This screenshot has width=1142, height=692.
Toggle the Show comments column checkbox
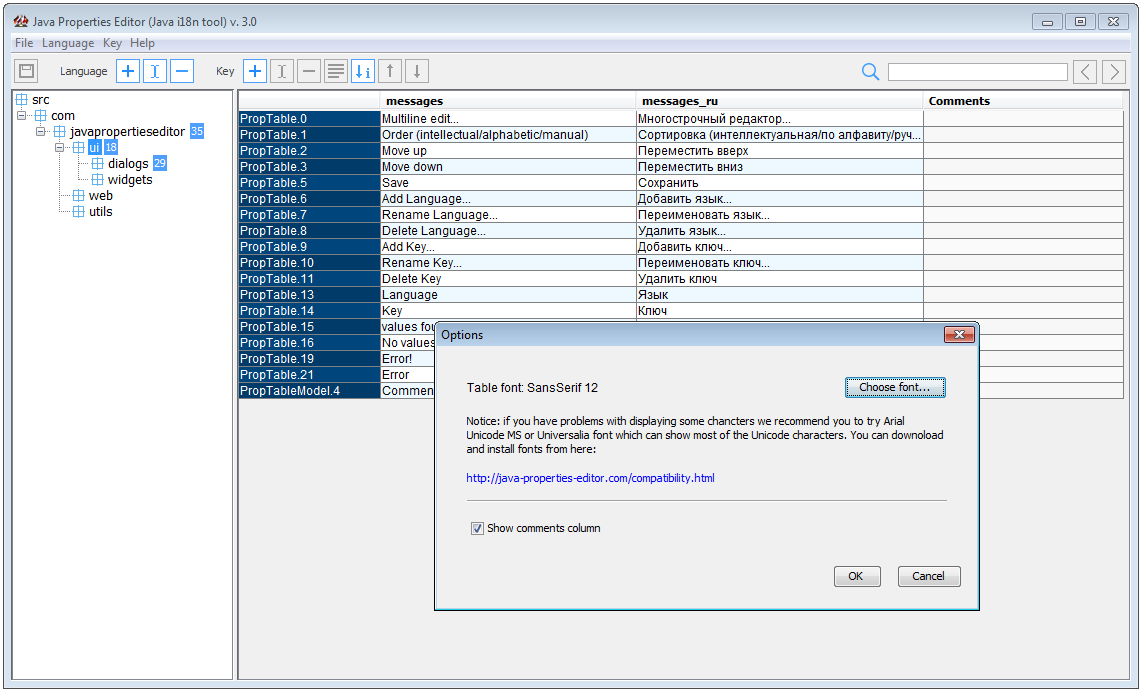click(x=478, y=528)
